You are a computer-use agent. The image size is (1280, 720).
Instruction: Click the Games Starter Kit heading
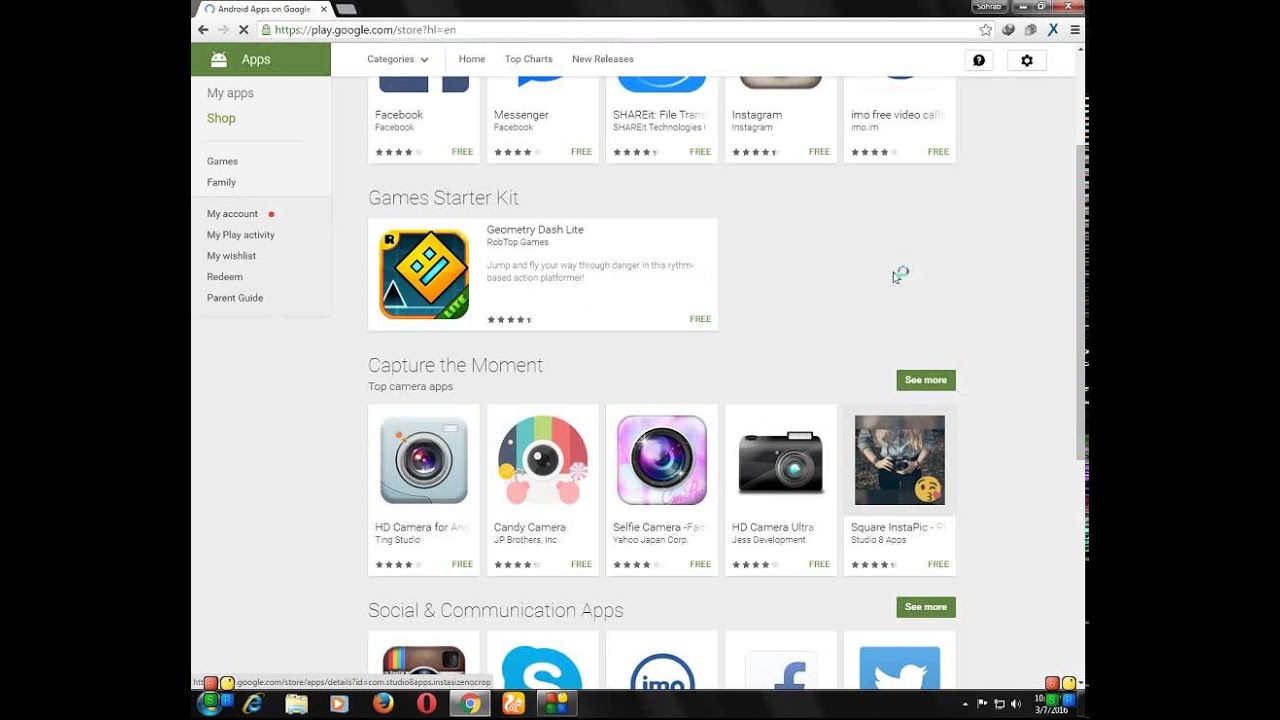tap(443, 198)
